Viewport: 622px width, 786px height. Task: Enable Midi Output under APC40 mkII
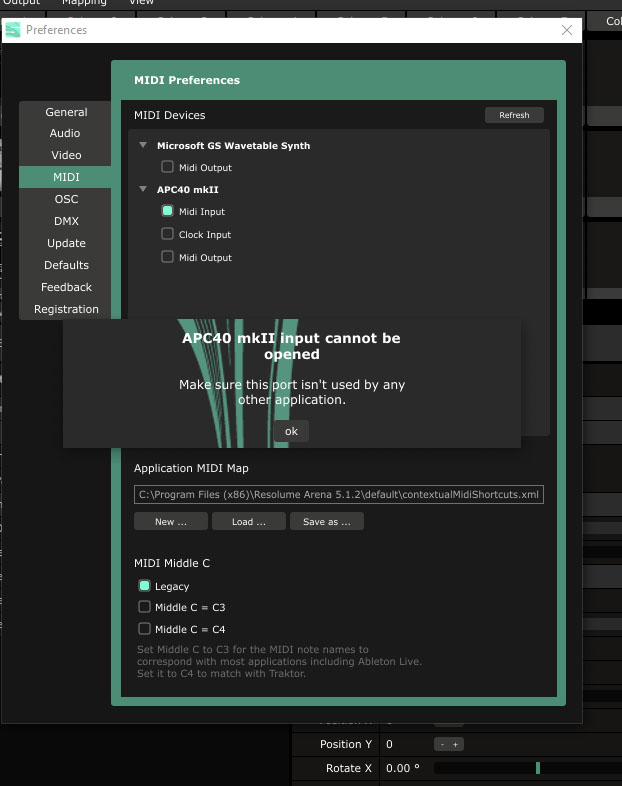pyautogui.click(x=168, y=258)
